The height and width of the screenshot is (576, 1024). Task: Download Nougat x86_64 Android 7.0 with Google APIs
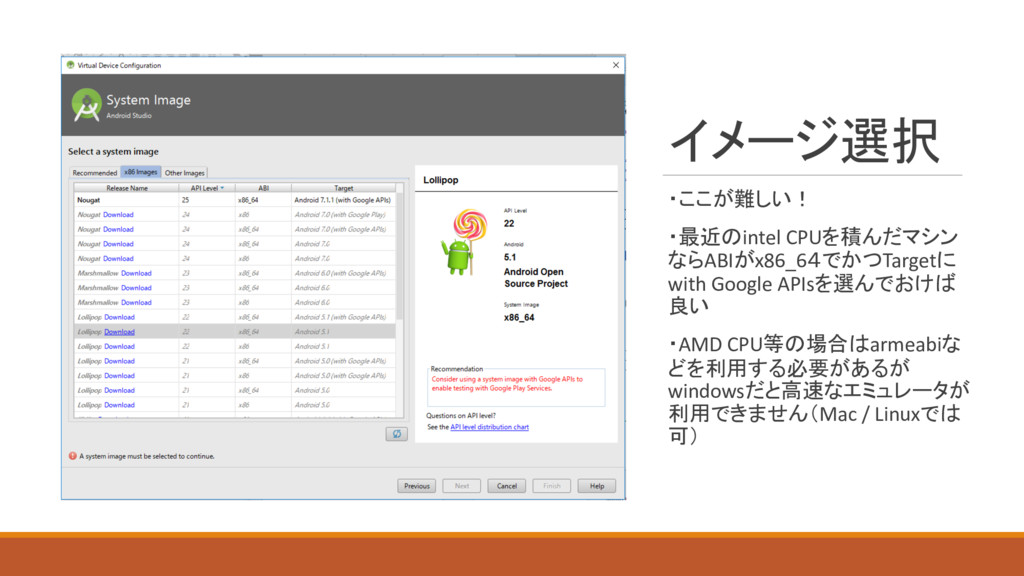[x=118, y=229]
